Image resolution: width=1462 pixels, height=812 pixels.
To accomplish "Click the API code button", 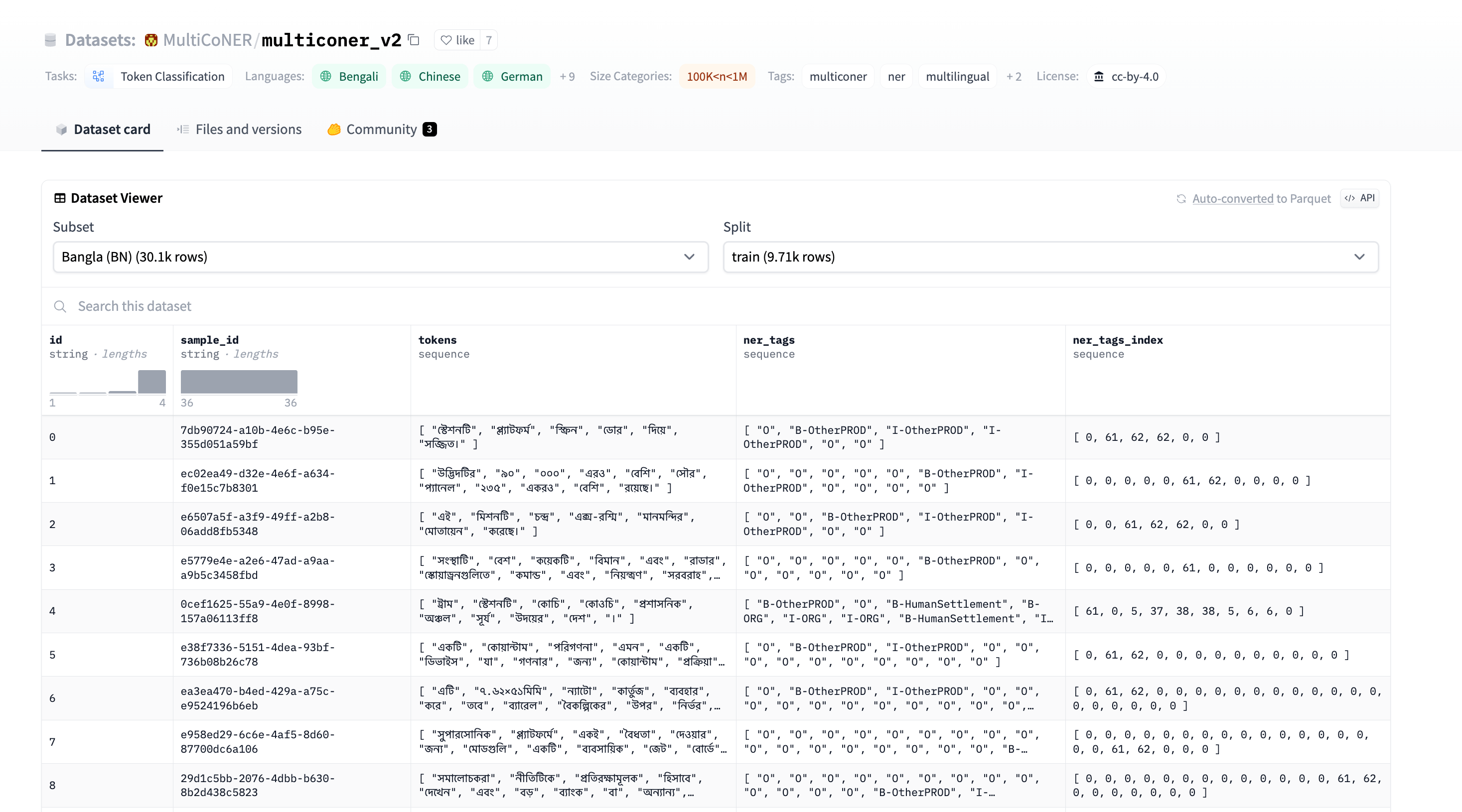I will click(1360, 198).
